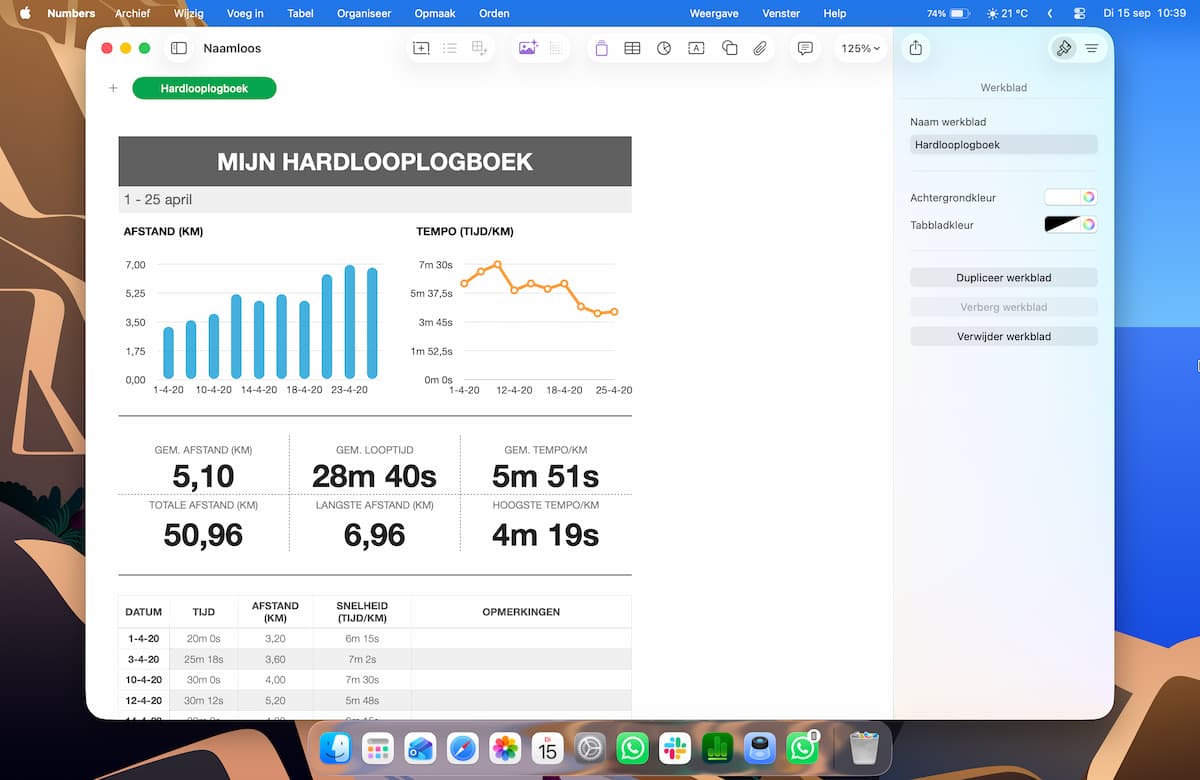1200x780 pixels.
Task: Add a new sheet with the plus button
Action: 113,88
